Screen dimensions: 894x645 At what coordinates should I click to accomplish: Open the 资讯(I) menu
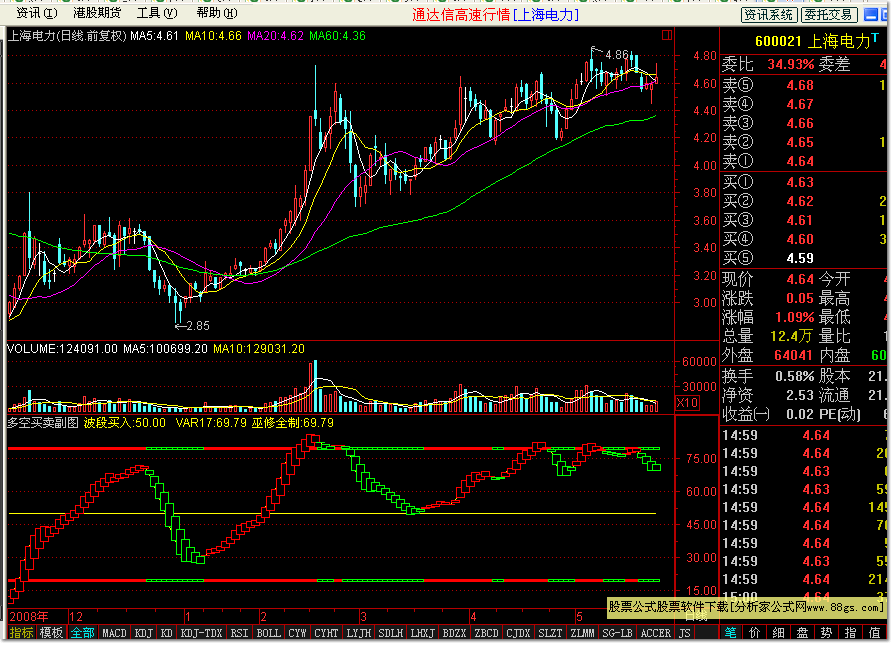[x=36, y=13]
